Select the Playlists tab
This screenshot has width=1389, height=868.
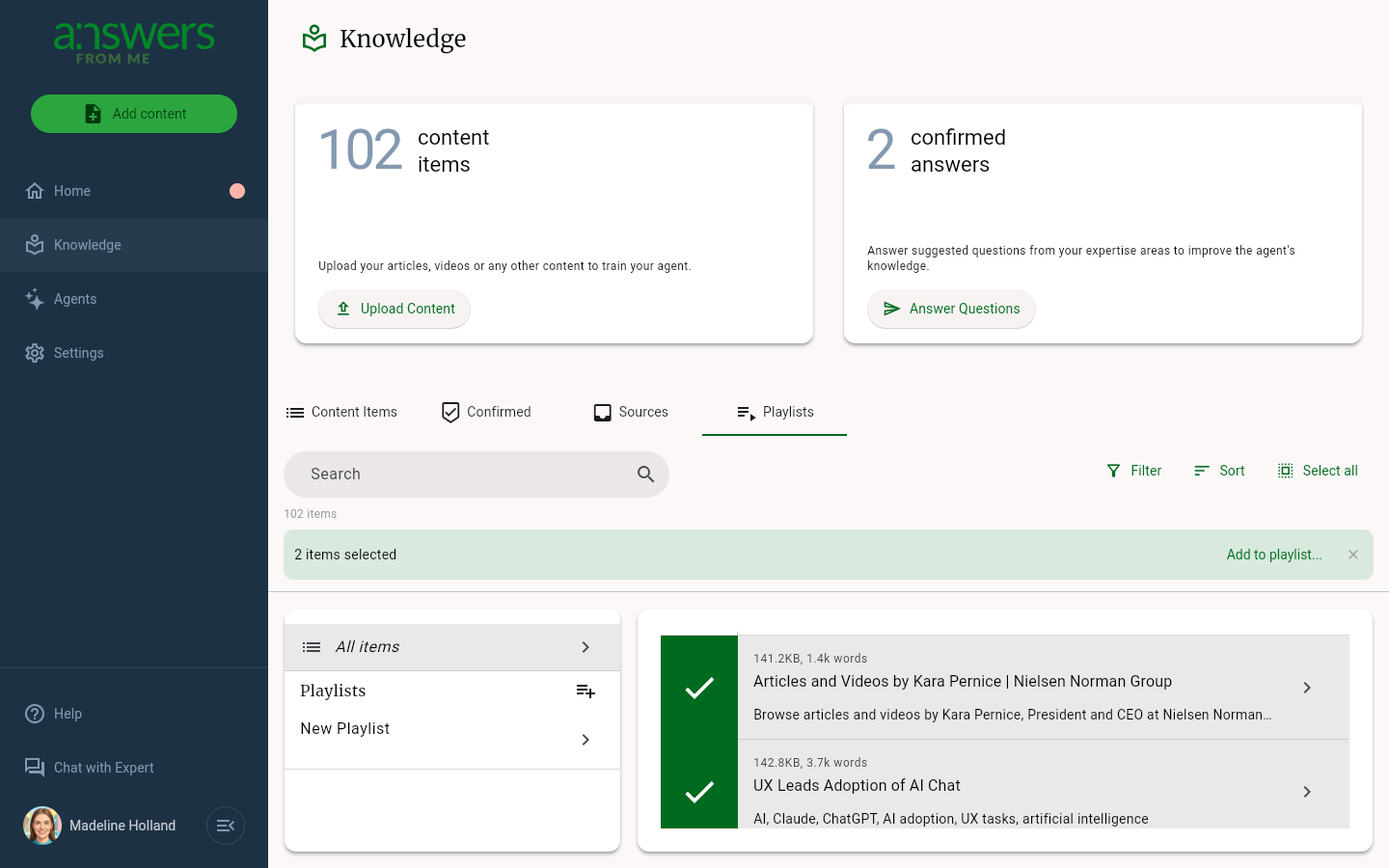775,412
